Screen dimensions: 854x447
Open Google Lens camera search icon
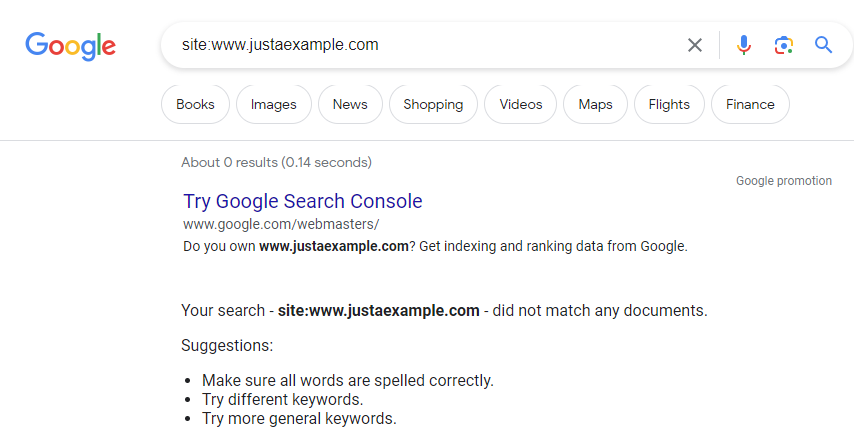tap(783, 45)
